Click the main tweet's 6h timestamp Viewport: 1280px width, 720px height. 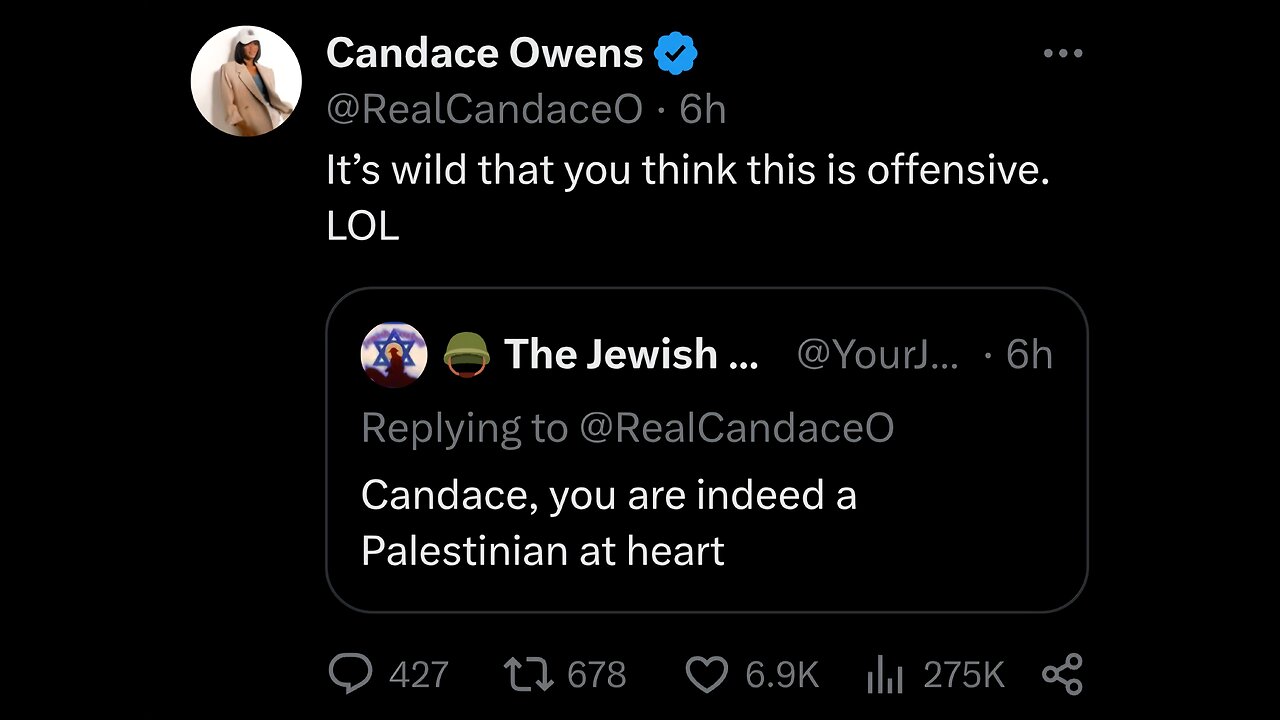pyautogui.click(x=703, y=109)
